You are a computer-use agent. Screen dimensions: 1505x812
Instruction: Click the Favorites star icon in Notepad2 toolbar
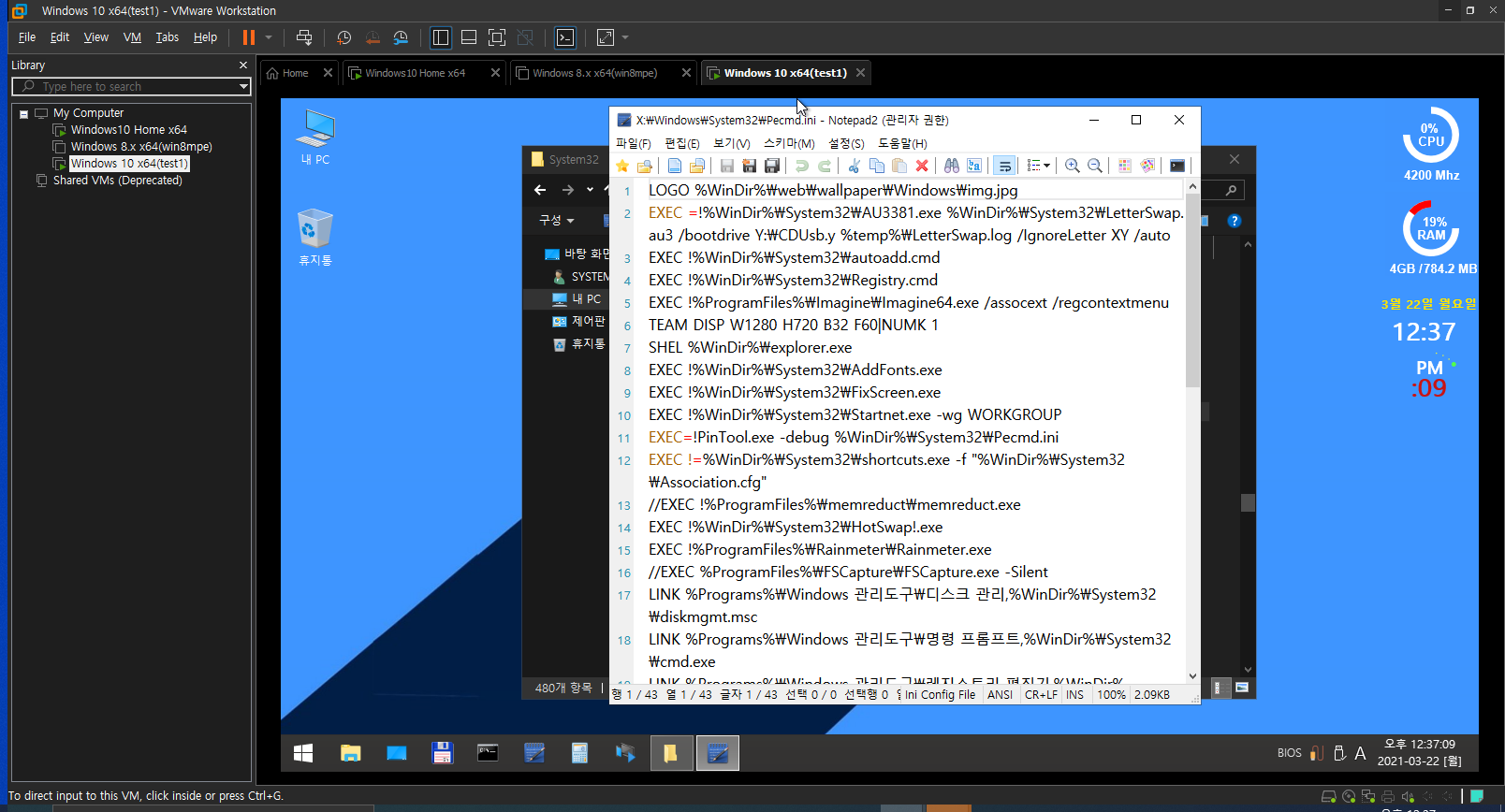pos(622,166)
